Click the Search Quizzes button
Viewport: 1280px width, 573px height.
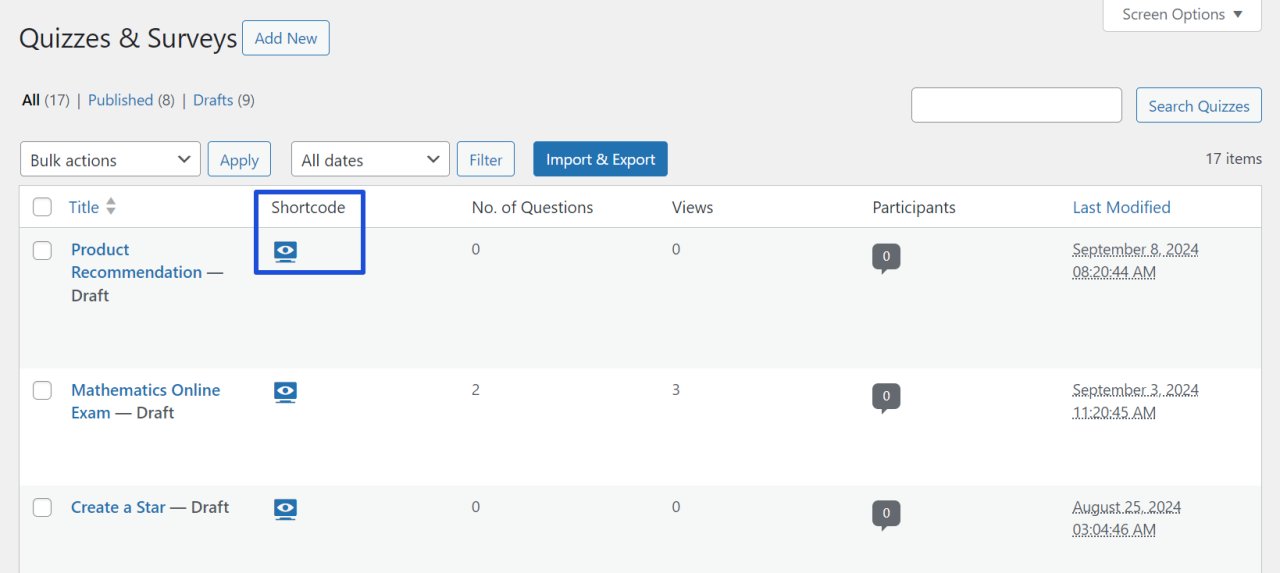tap(1199, 105)
